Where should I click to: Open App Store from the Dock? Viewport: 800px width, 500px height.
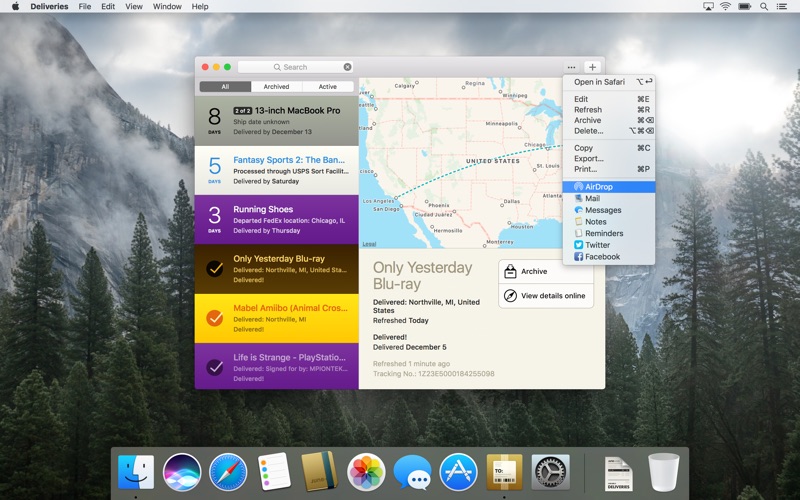click(458, 471)
